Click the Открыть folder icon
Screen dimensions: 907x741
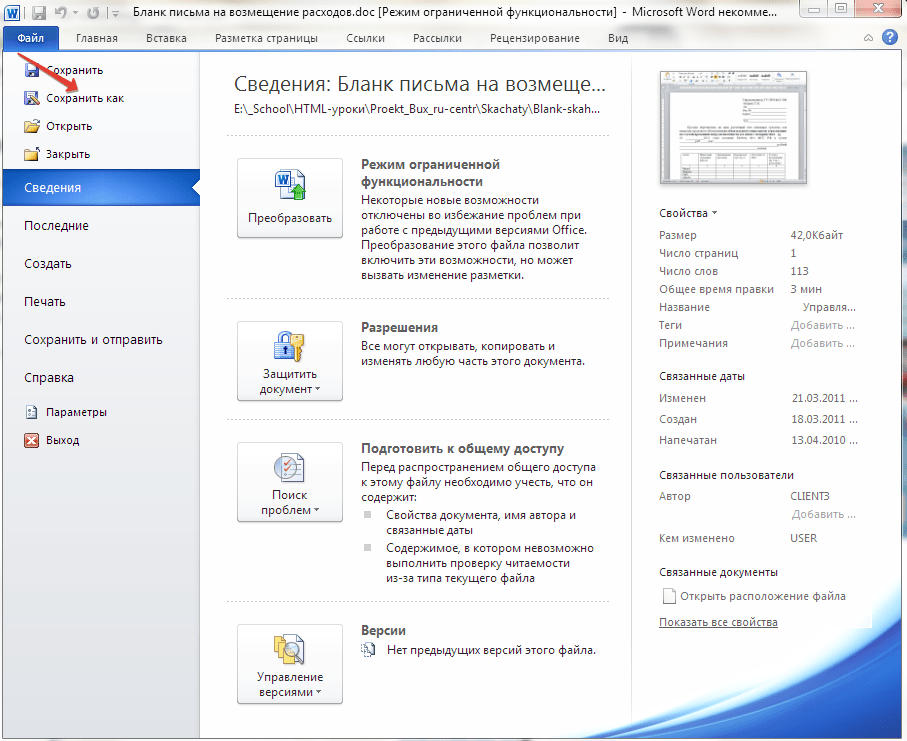pos(32,126)
